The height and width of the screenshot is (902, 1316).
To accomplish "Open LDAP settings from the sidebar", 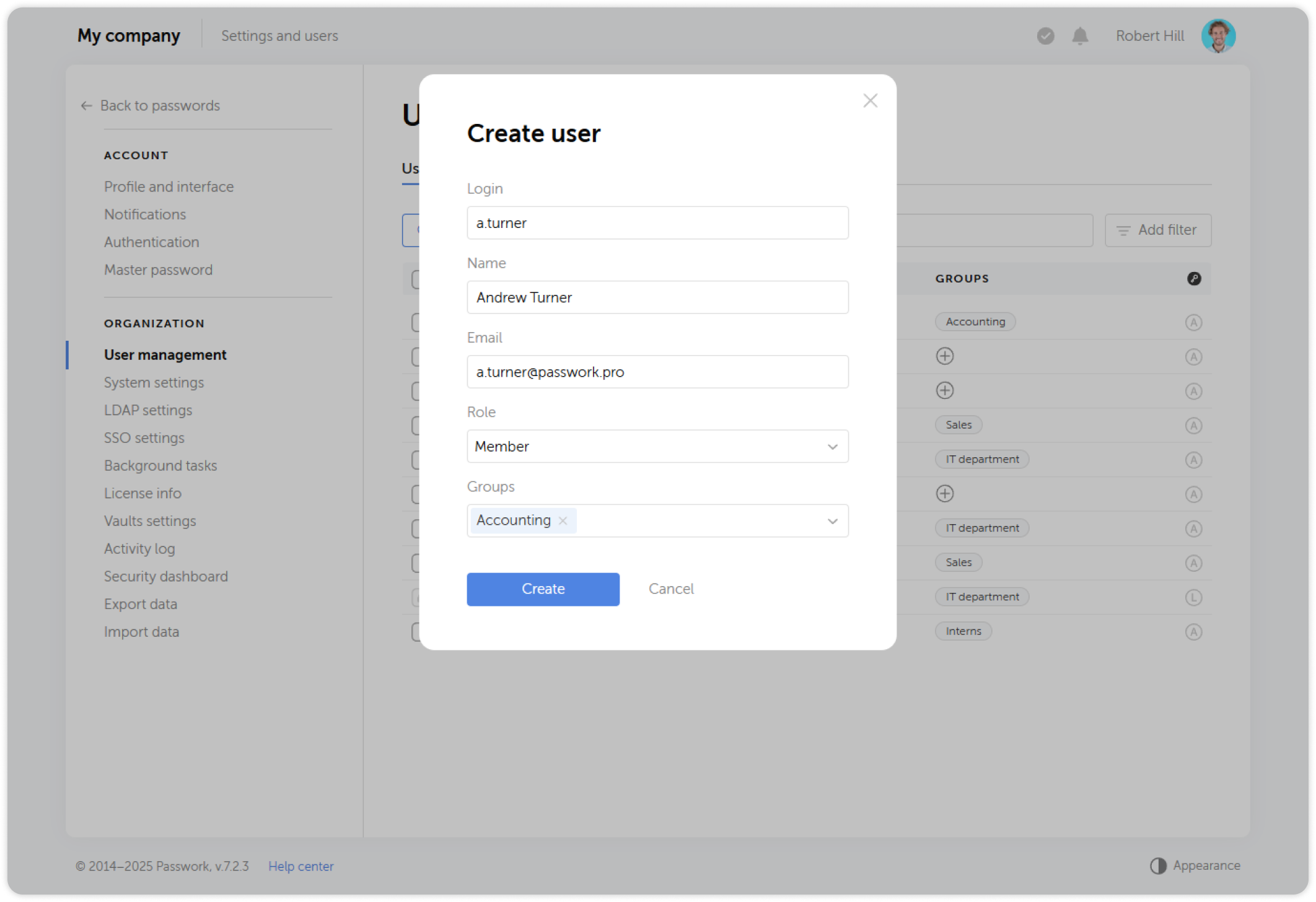I will coord(148,409).
